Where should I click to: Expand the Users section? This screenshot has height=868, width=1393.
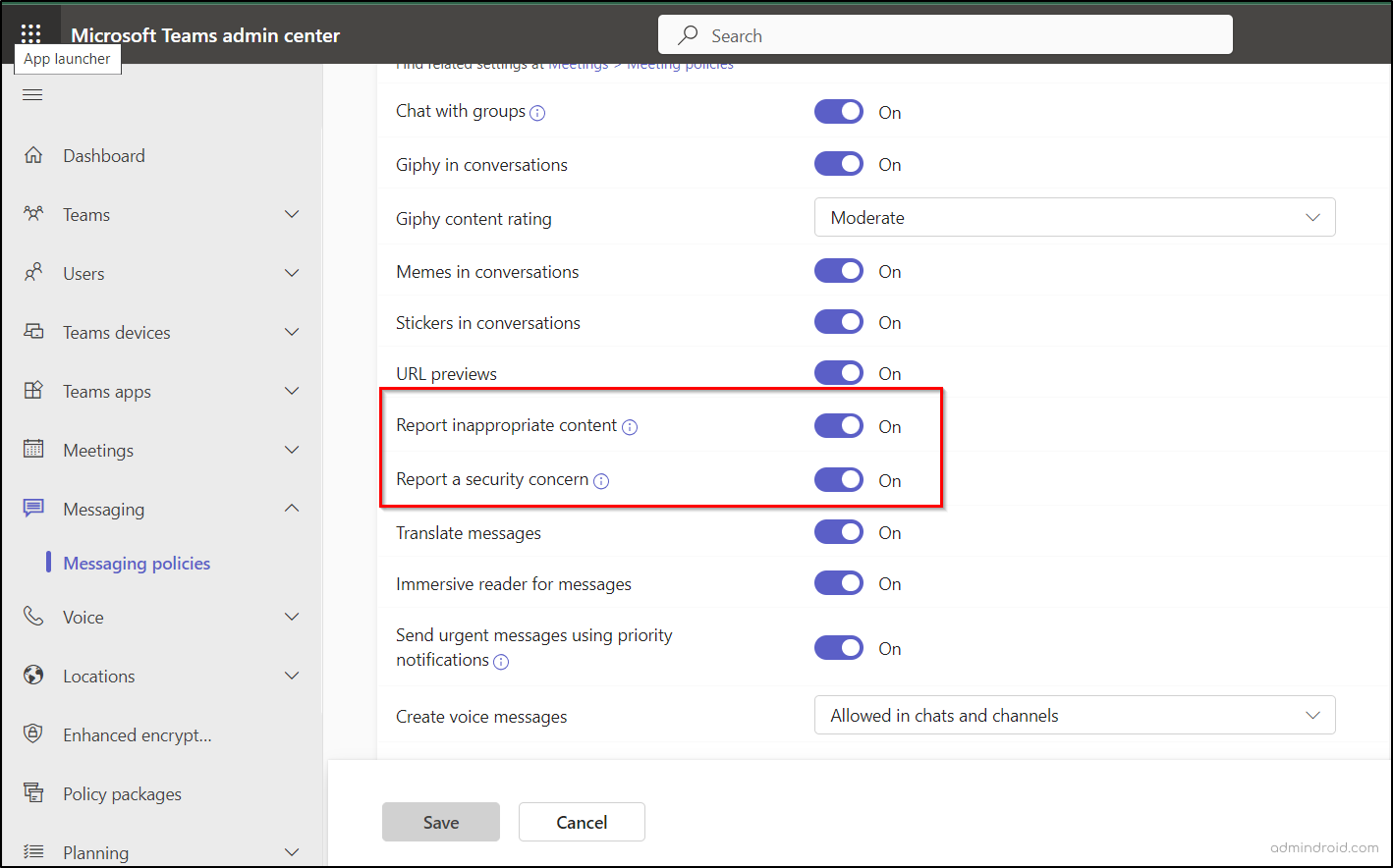point(291,273)
